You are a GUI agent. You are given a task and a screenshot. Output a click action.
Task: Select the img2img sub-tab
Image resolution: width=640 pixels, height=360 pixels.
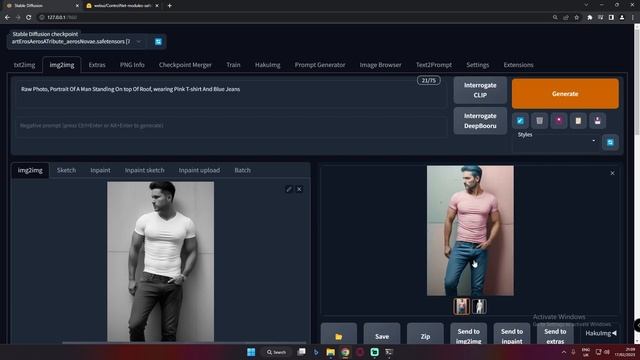pos(30,170)
